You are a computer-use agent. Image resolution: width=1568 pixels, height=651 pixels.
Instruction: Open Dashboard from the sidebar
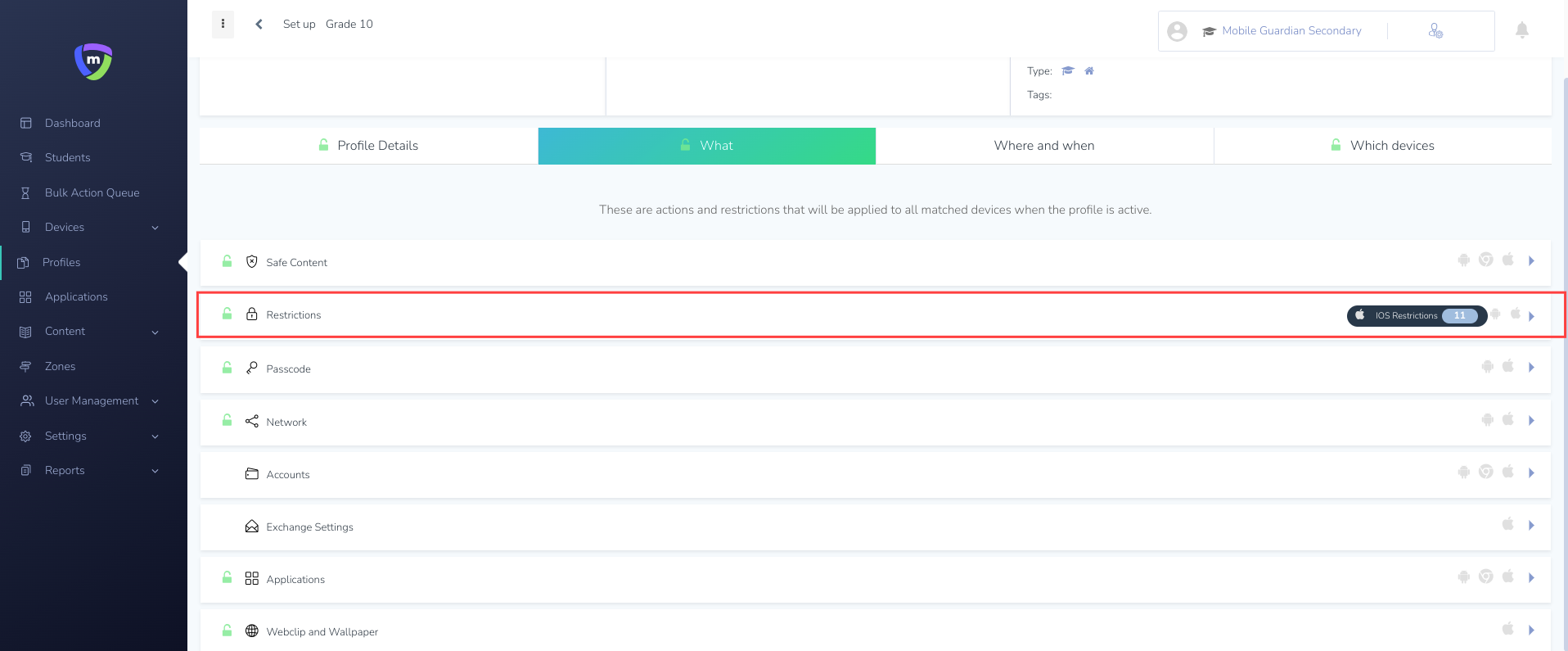click(72, 123)
